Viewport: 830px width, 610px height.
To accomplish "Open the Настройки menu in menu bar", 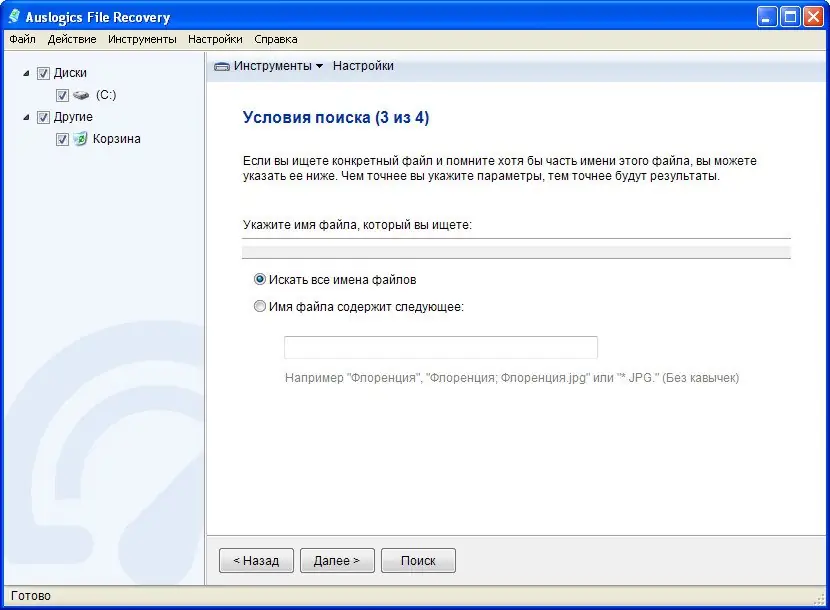I will pyautogui.click(x=215, y=39).
